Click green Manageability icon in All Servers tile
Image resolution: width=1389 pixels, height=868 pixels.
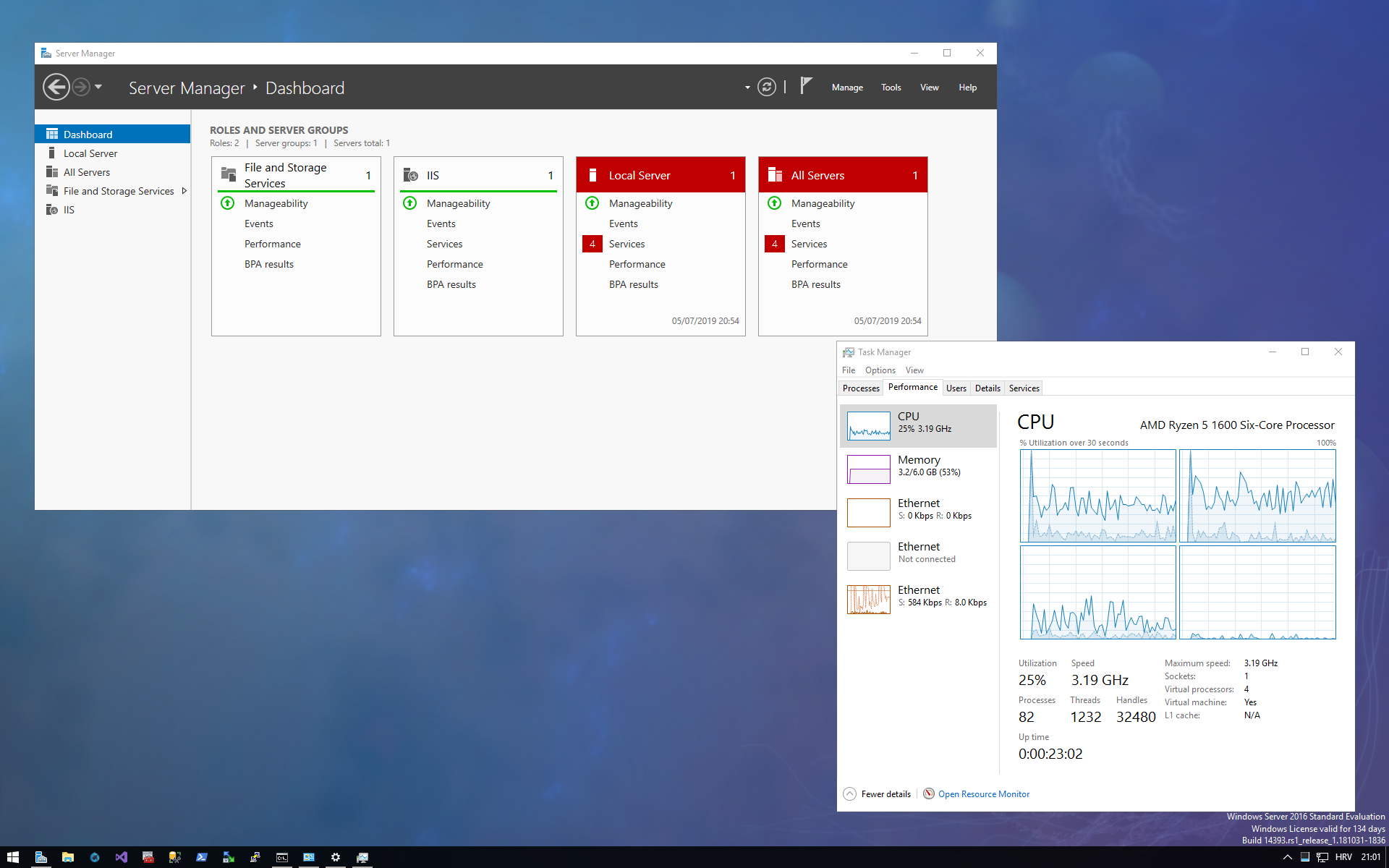[775, 203]
